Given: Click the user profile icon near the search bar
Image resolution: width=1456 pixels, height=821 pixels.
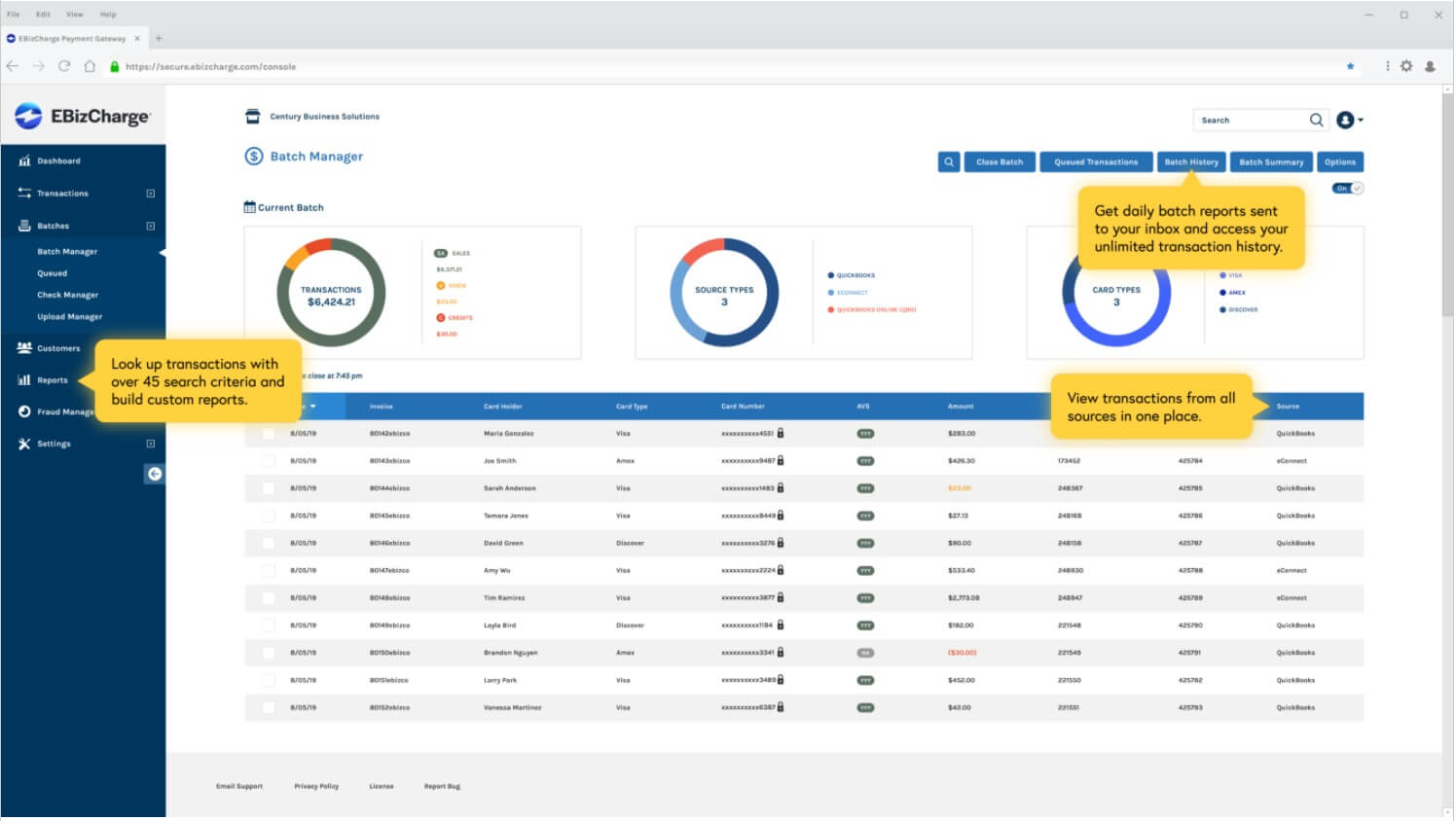Looking at the screenshot, I should [x=1343, y=120].
